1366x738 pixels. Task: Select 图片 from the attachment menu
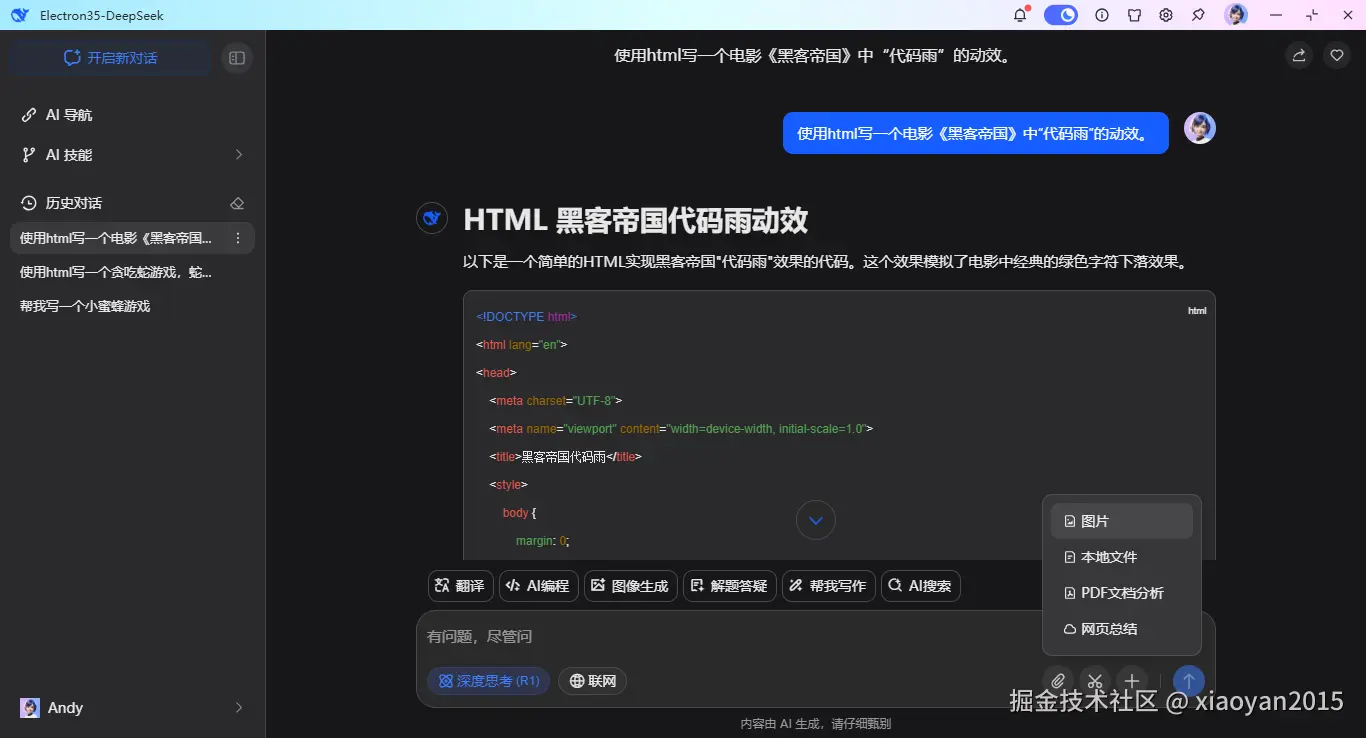click(x=1092, y=520)
